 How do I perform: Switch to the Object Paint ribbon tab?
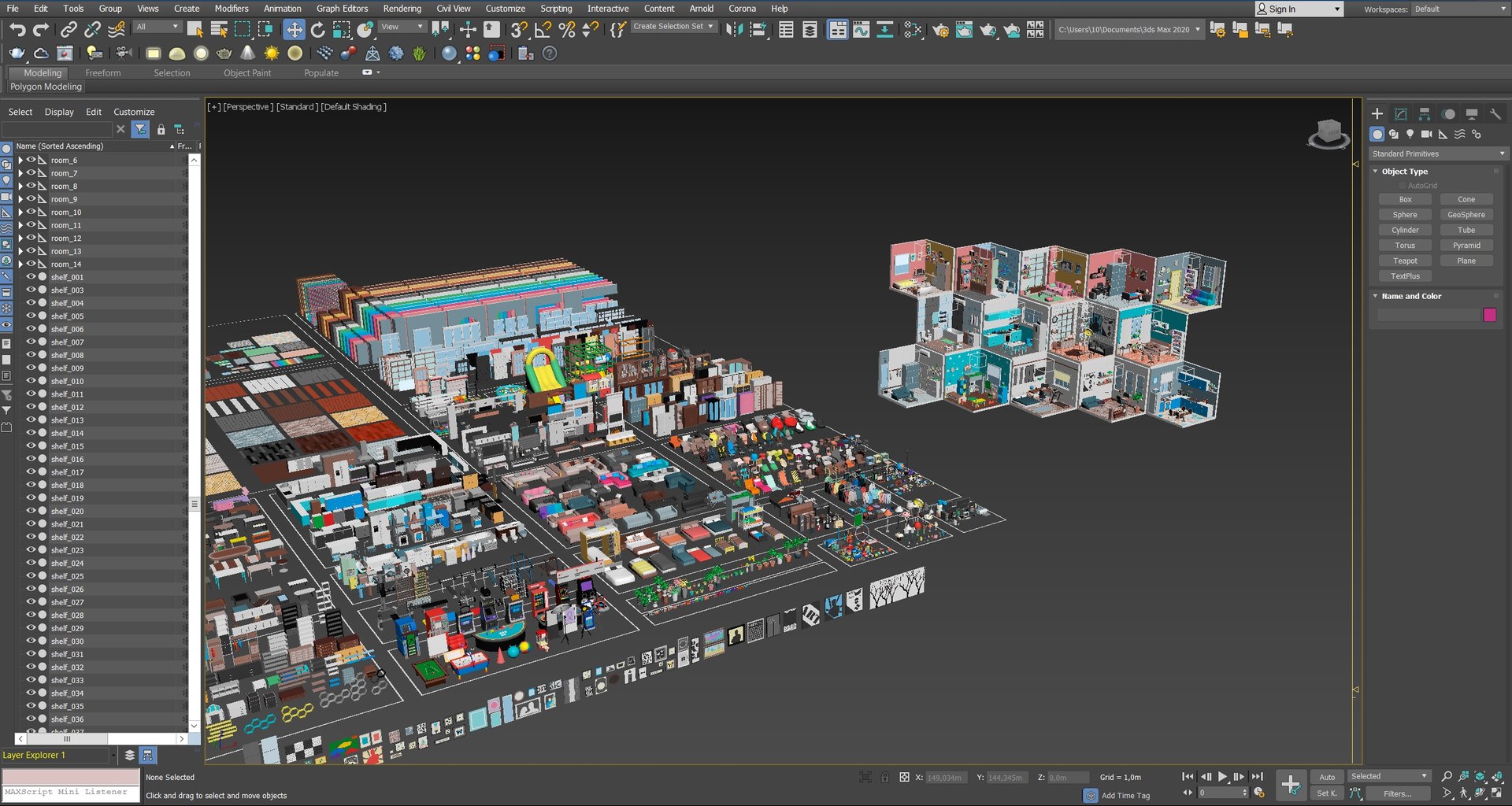coord(247,73)
